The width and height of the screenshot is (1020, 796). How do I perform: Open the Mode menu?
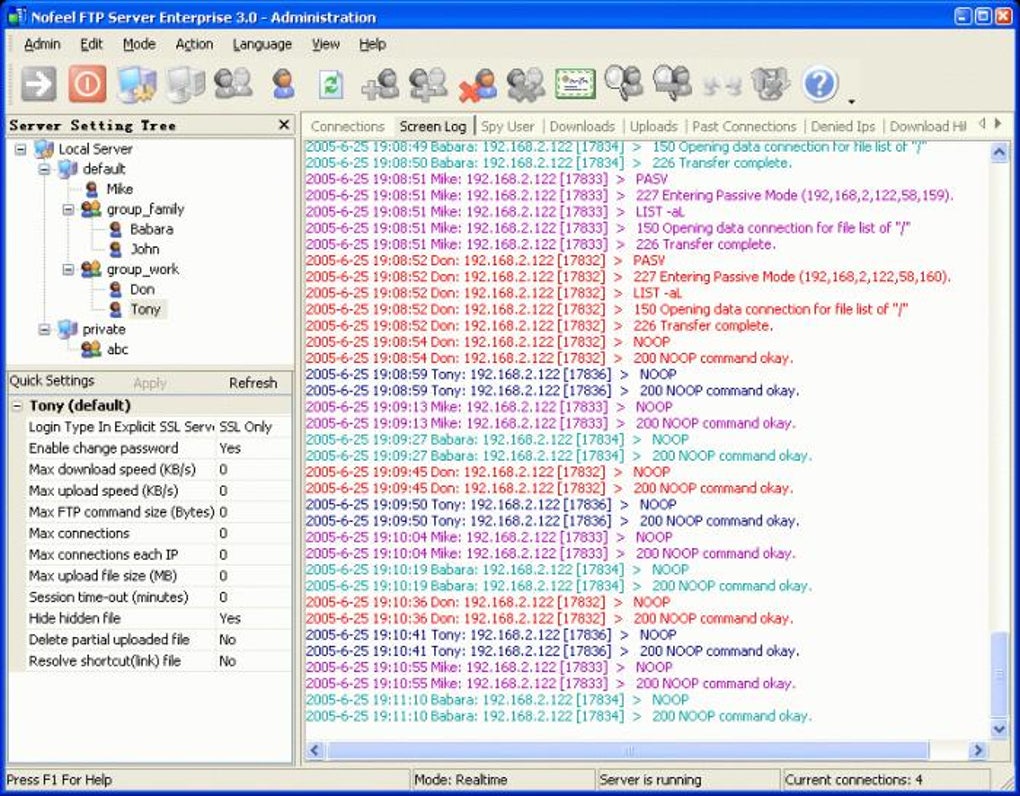coord(139,44)
